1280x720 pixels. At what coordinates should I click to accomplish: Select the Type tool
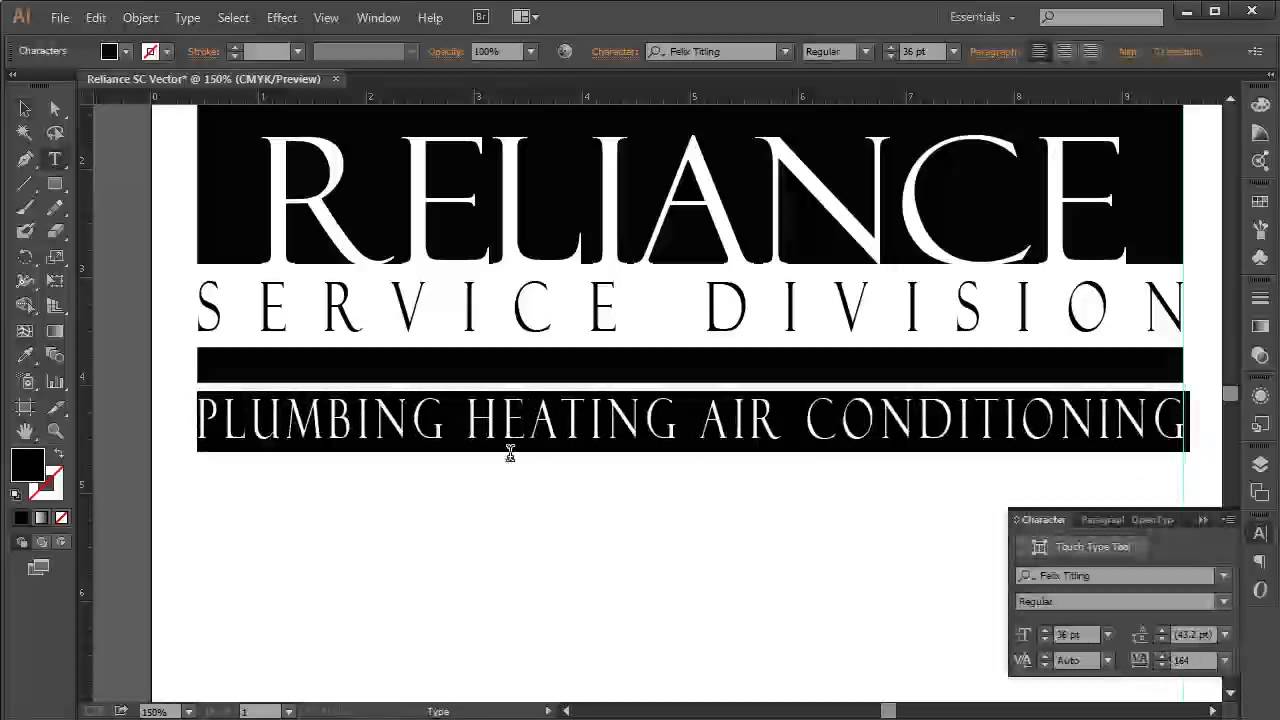tap(55, 159)
